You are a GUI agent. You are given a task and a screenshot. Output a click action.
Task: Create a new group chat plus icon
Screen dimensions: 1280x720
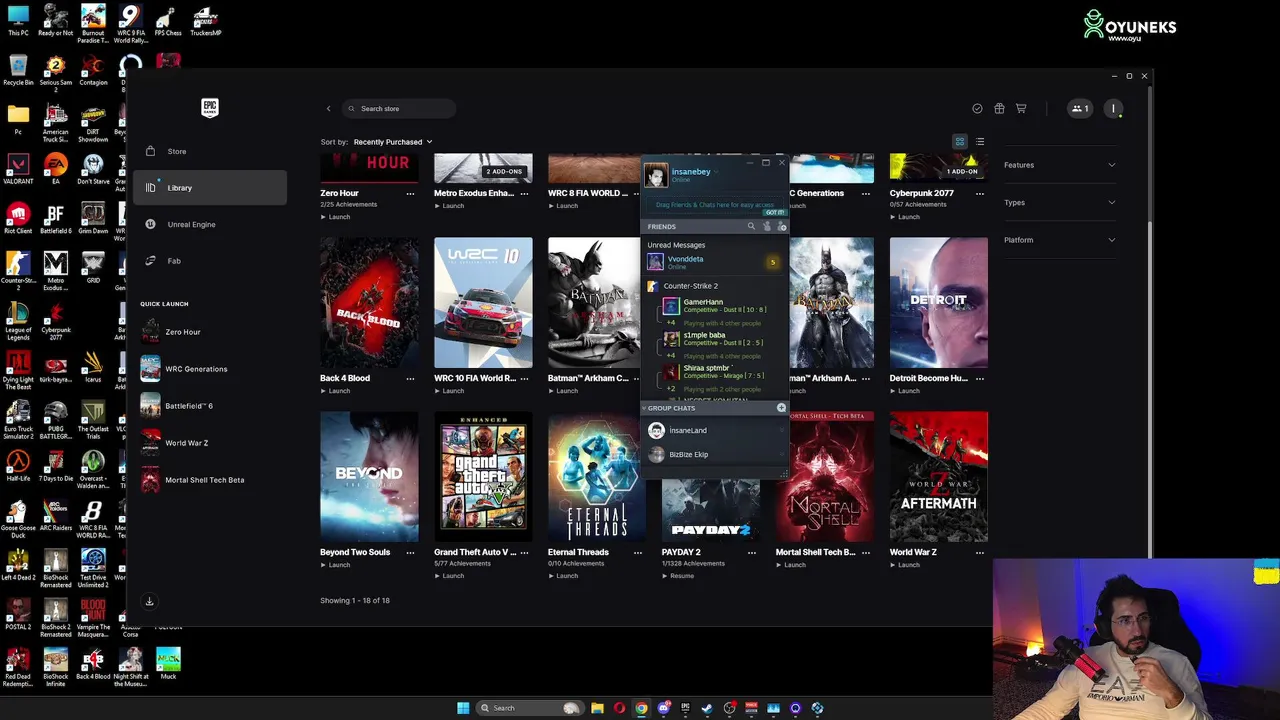(781, 408)
